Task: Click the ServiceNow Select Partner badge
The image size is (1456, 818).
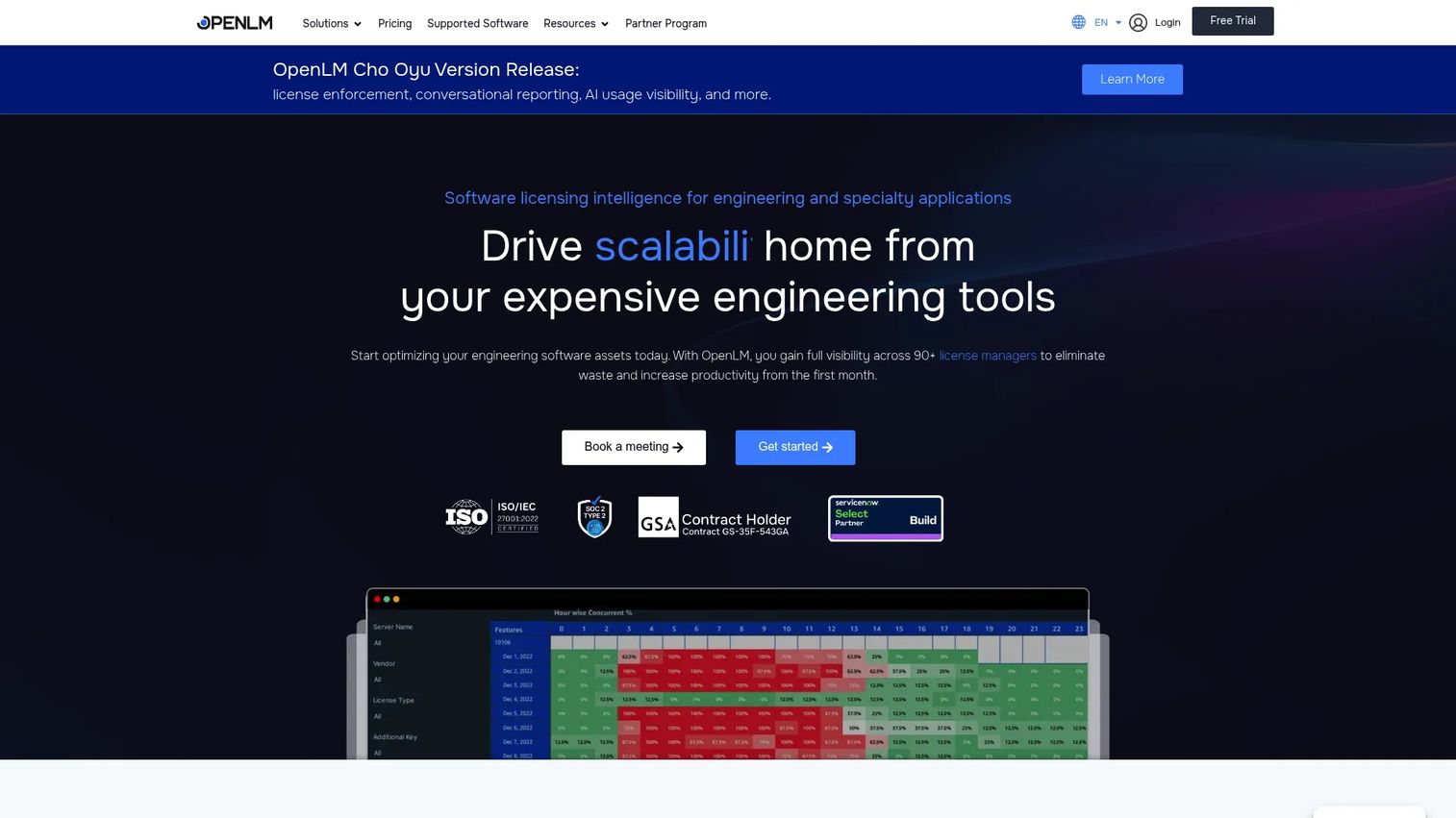Action: point(886,518)
